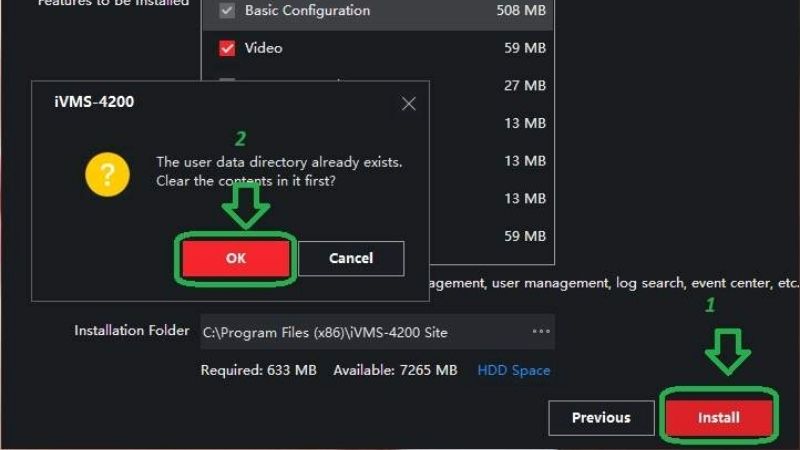Confirm clearing data by pressing OK
This screenshot has width=800, height=450.
[236, 258]
